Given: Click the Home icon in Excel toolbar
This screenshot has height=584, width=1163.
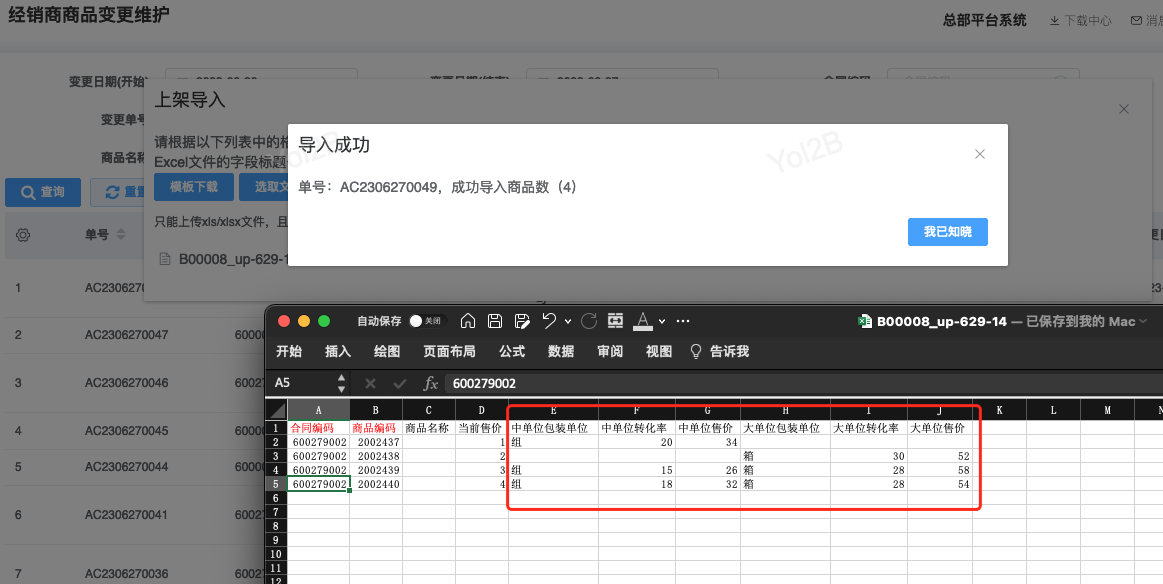Looking at the screenshot, I should pos(467,321).
